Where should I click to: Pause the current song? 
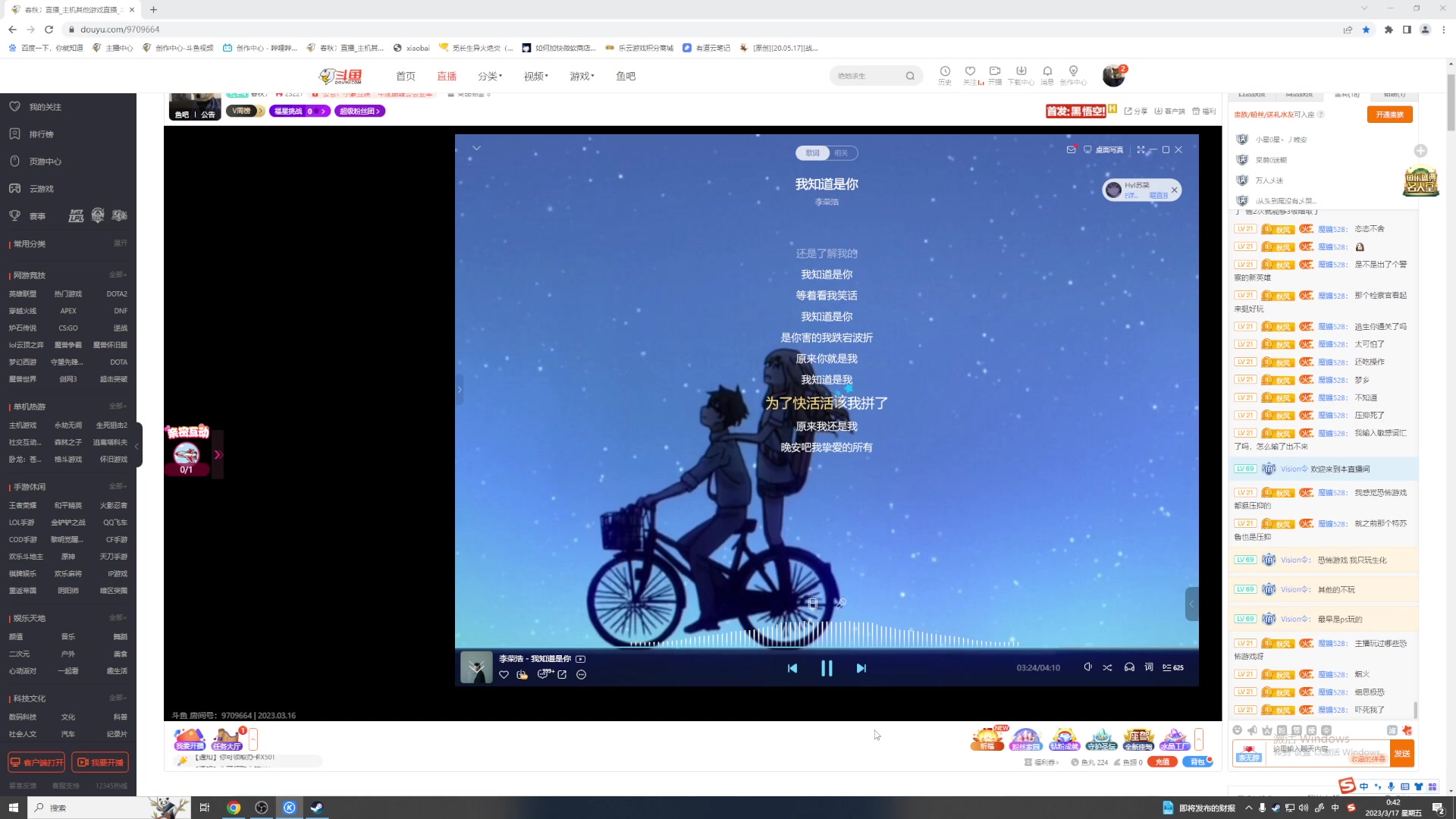tap(827, 668)
